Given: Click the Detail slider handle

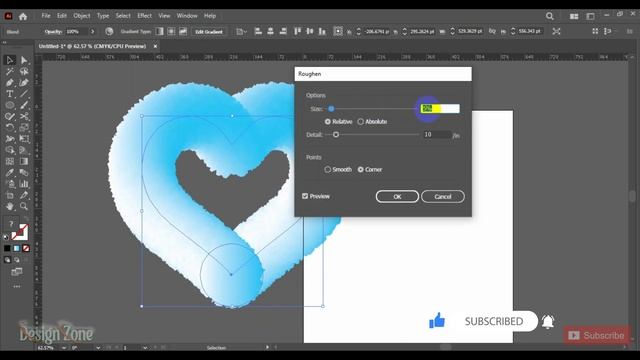Looking at the screenshot, I should [x=336, y=135].
